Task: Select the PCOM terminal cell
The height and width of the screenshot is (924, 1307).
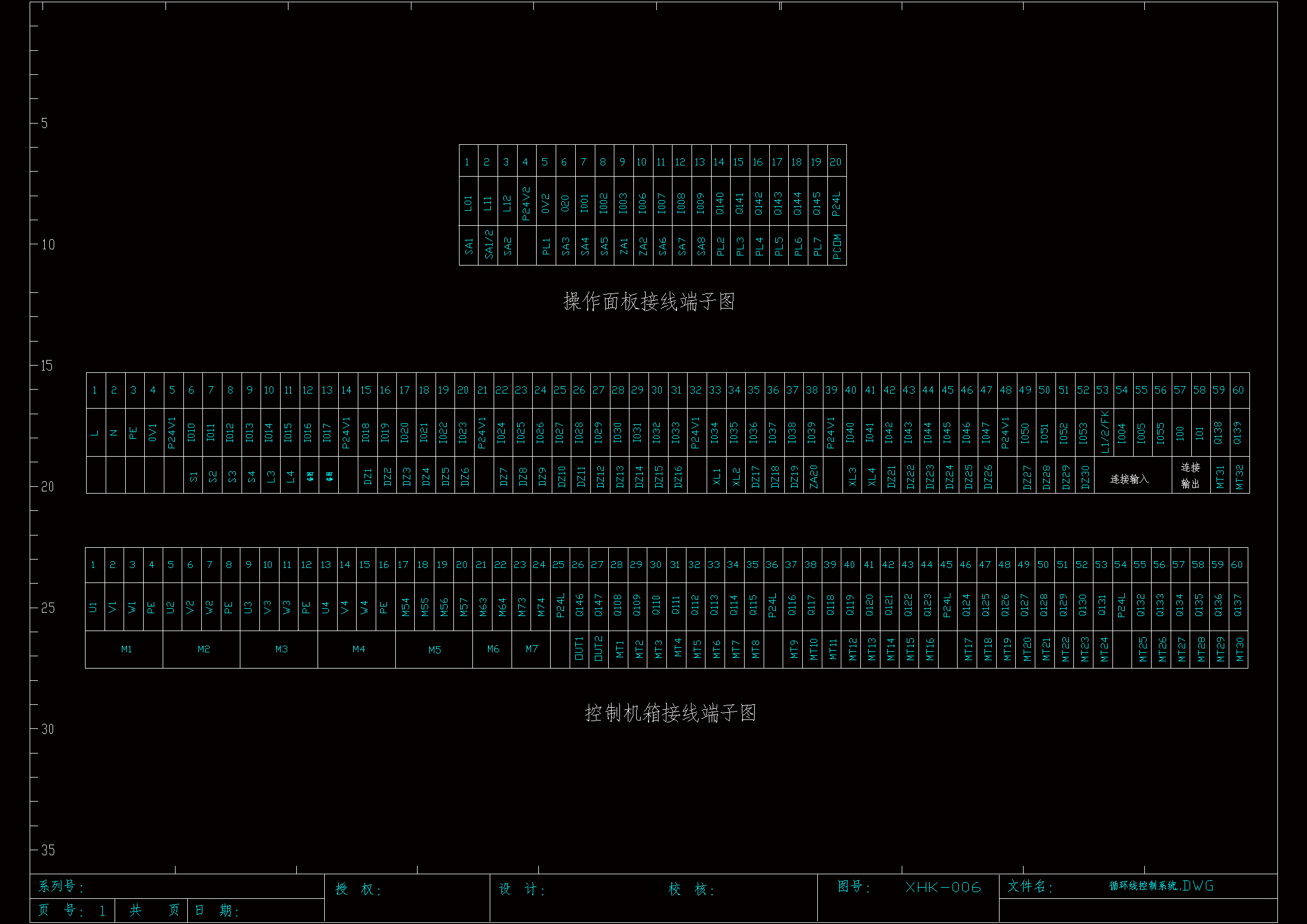Action: (x=837, y=246)
